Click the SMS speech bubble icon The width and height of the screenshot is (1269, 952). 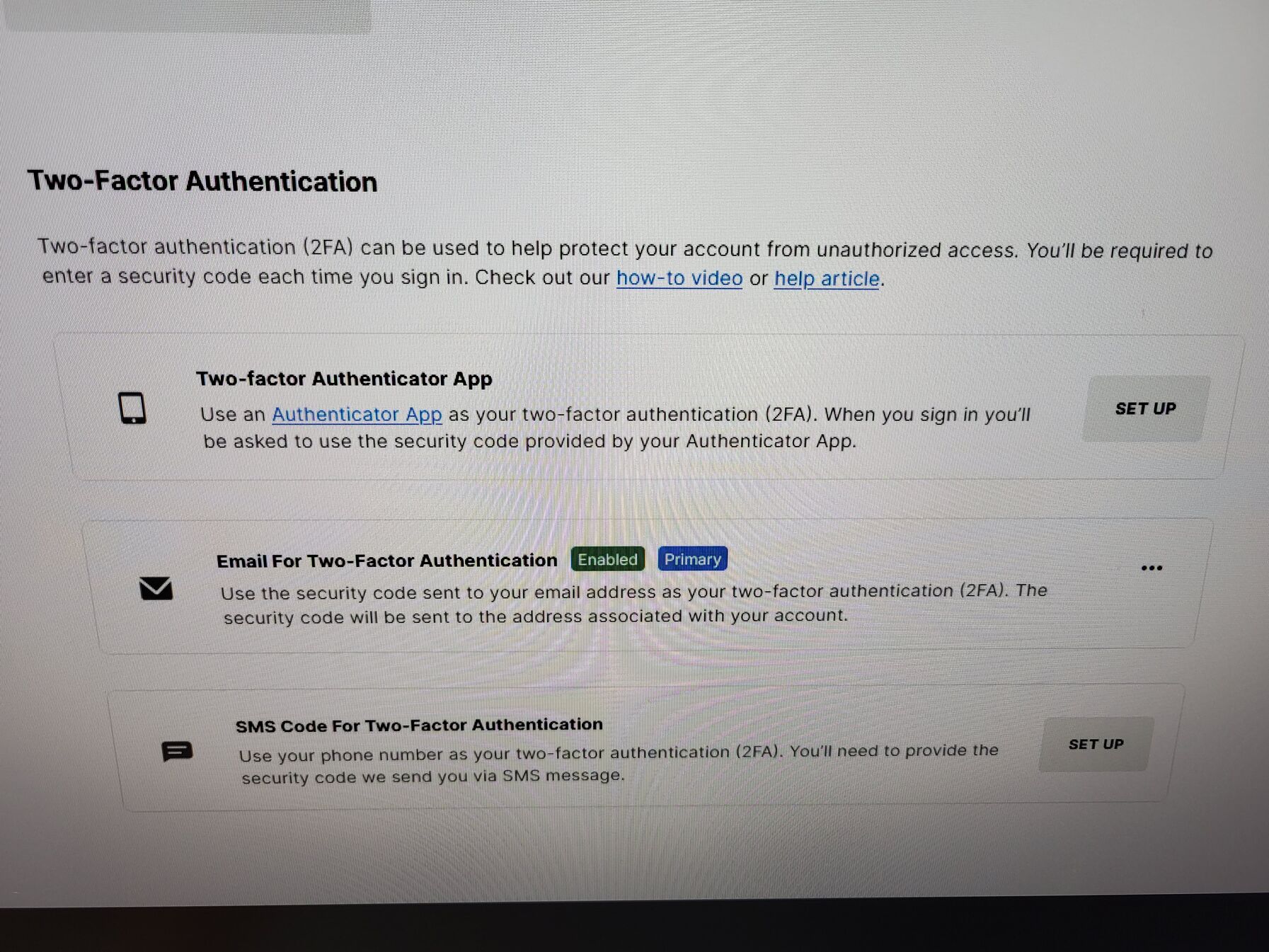(177, 751)
